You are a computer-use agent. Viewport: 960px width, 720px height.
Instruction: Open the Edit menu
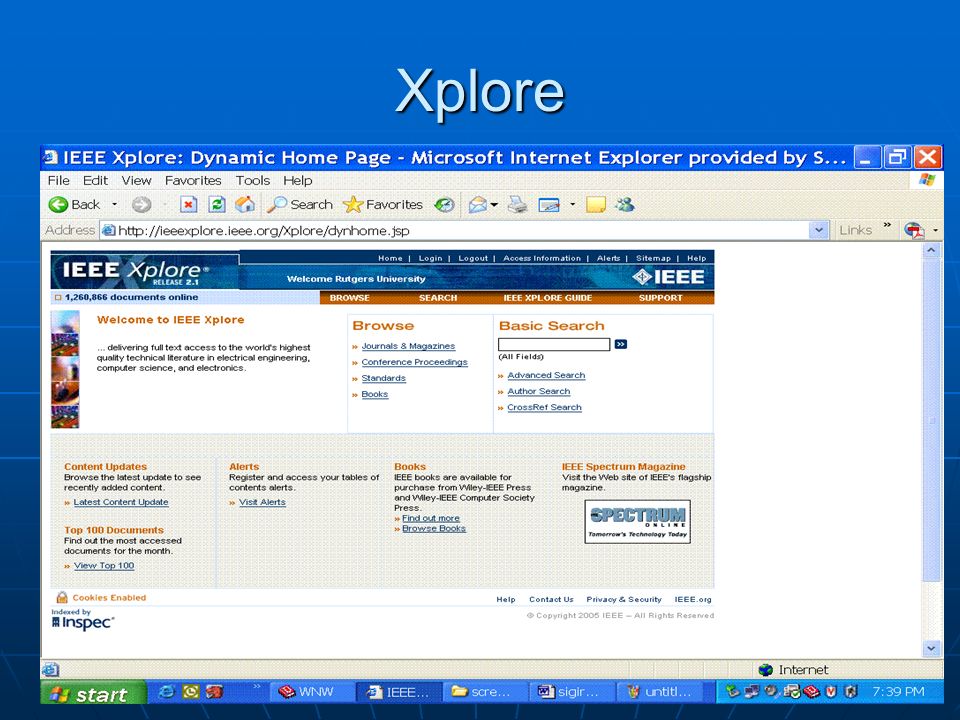(96, 181)
